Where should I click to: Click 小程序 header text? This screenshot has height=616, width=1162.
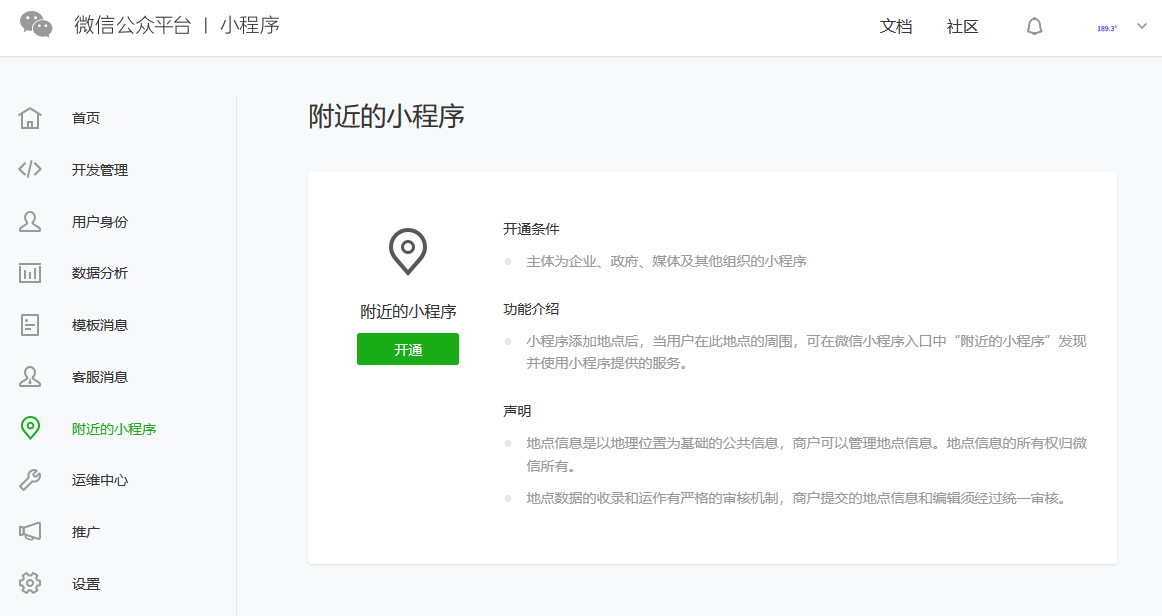pos(250,25)
